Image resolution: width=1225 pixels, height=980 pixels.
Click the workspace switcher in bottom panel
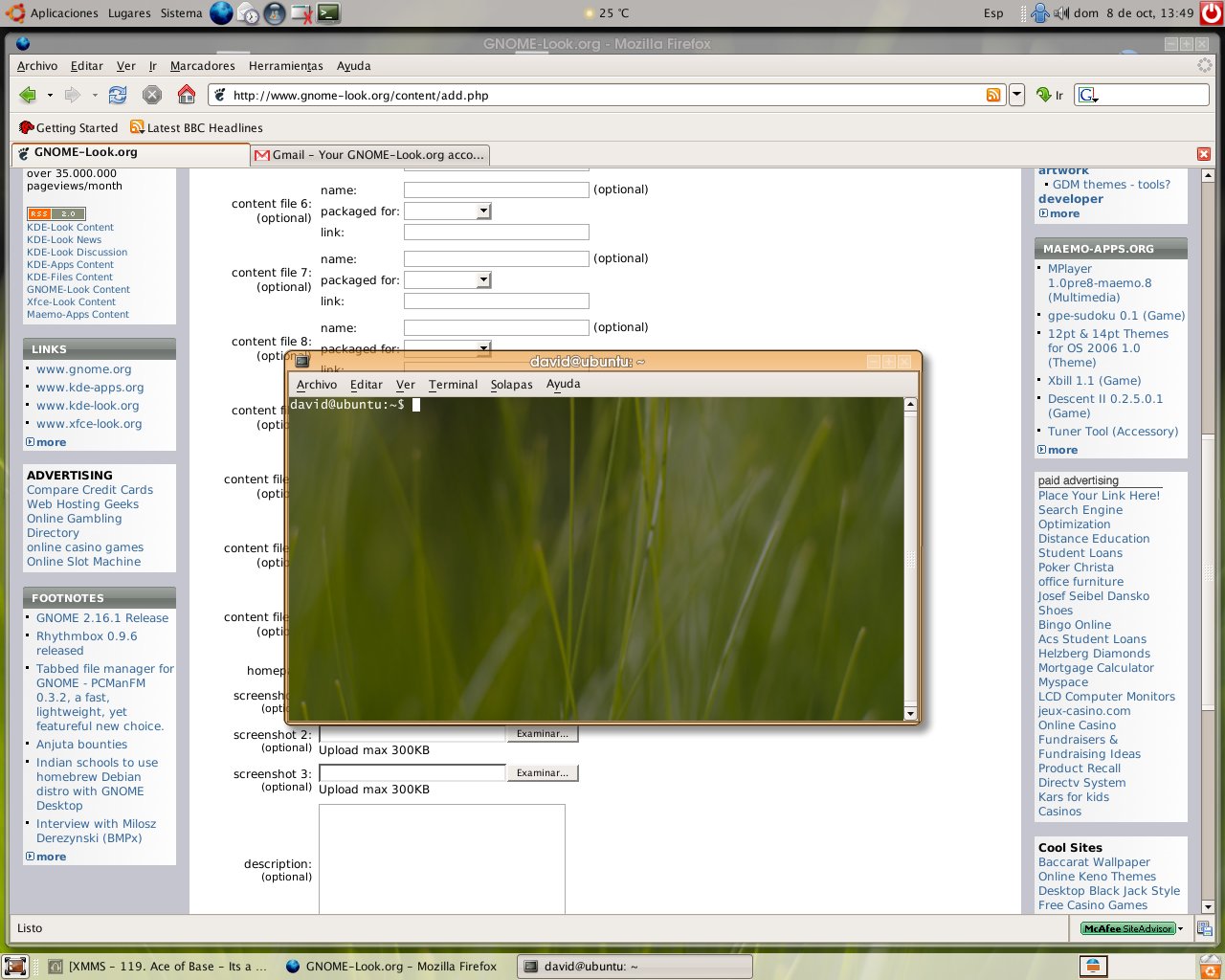pos(1093,967)
